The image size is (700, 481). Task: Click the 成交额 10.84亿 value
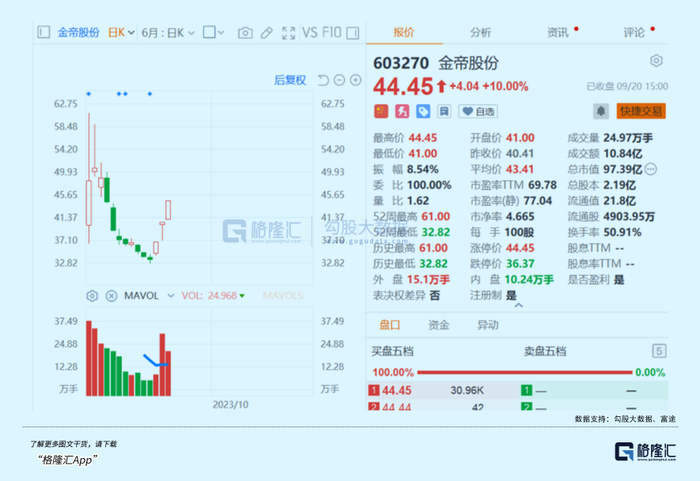pyautogui.click(x=623, y=154)
